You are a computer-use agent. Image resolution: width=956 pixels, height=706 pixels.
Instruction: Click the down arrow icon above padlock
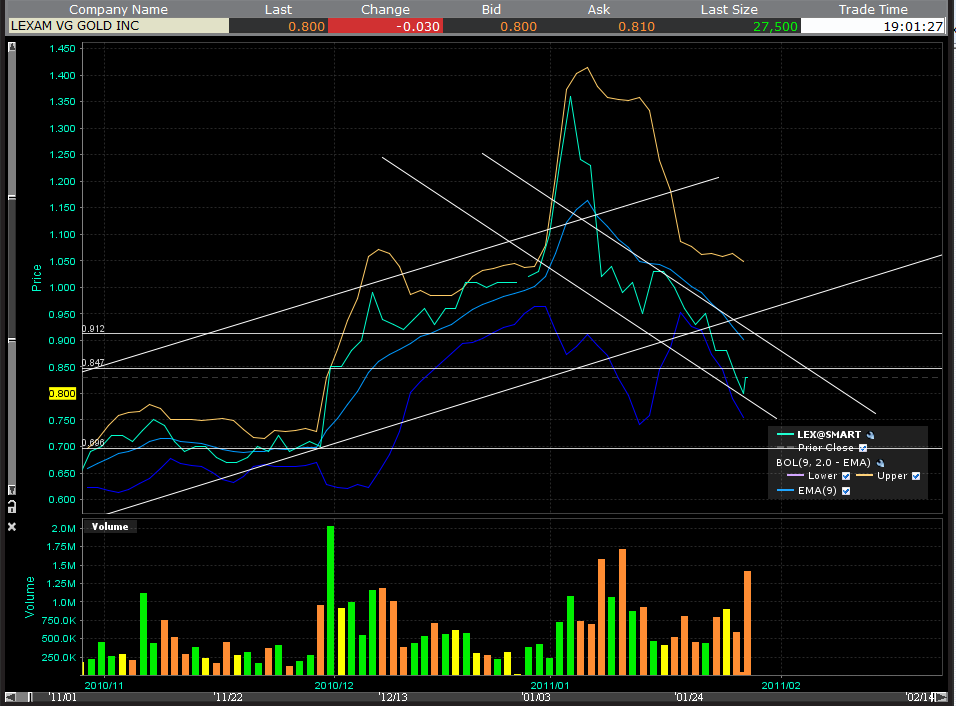pyautogui.click(x=12, y=490)
